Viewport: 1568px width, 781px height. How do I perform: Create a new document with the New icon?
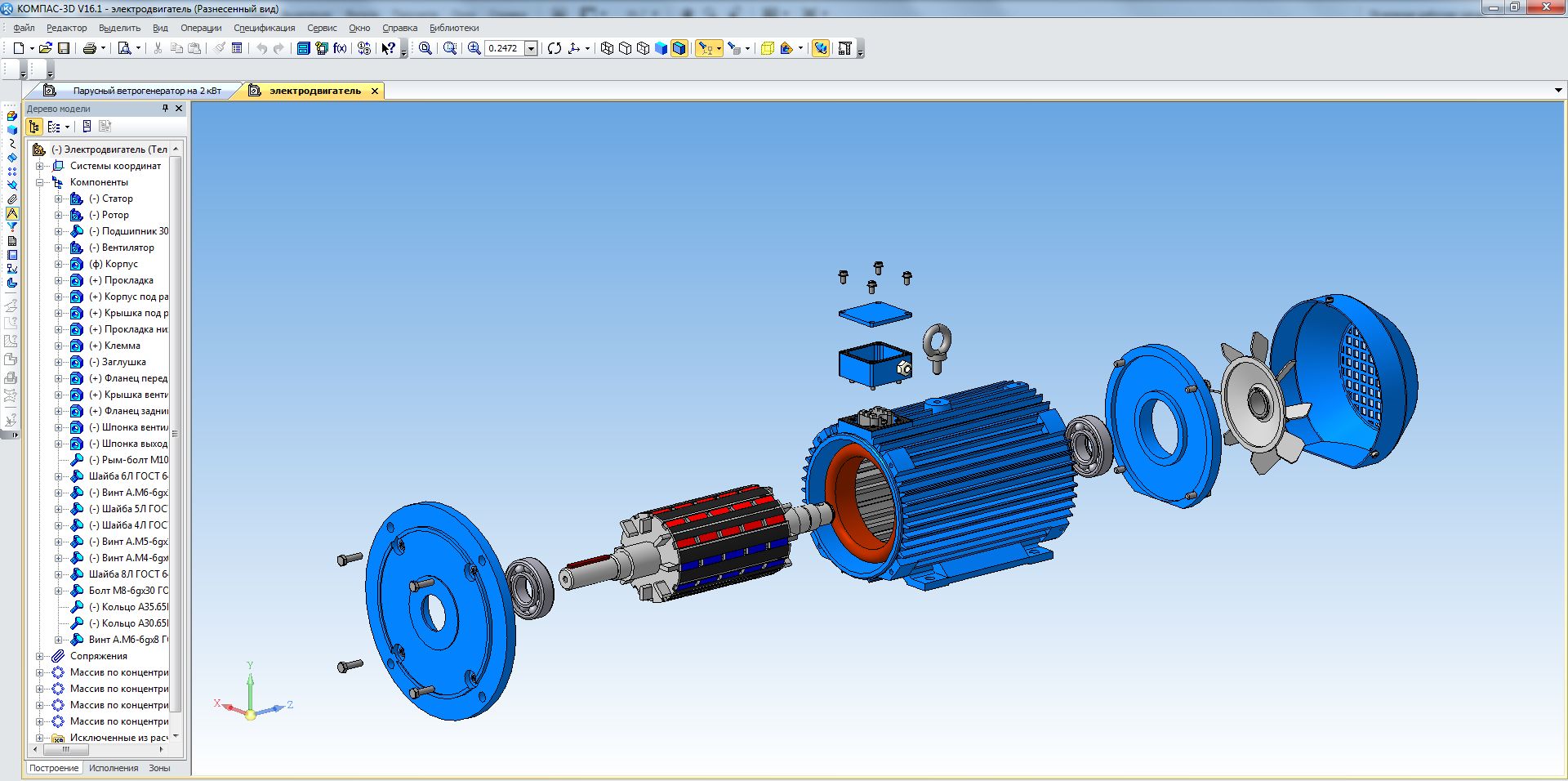pos(18,48)
